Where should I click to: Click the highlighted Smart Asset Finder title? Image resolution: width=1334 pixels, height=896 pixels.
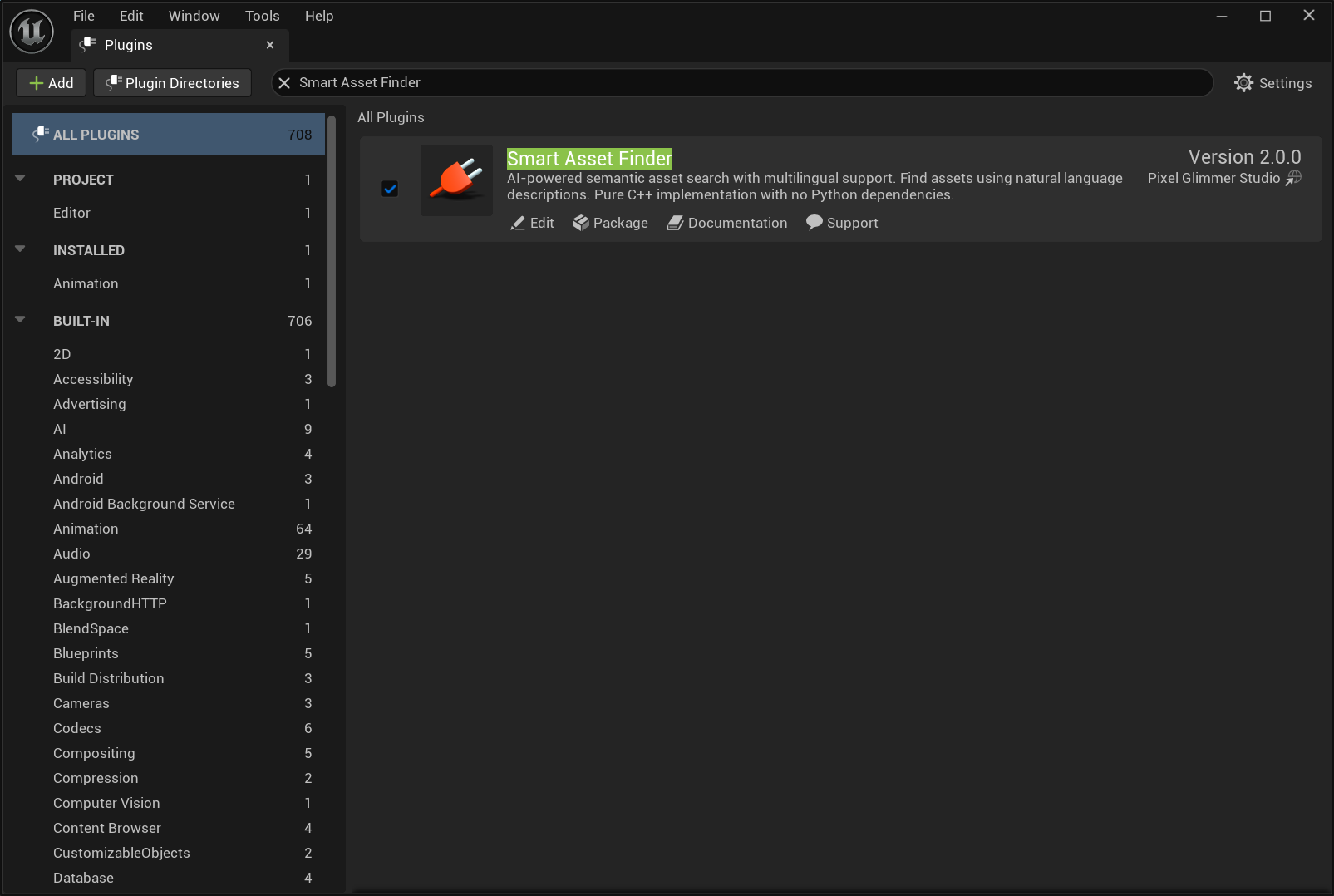(589, 159)
